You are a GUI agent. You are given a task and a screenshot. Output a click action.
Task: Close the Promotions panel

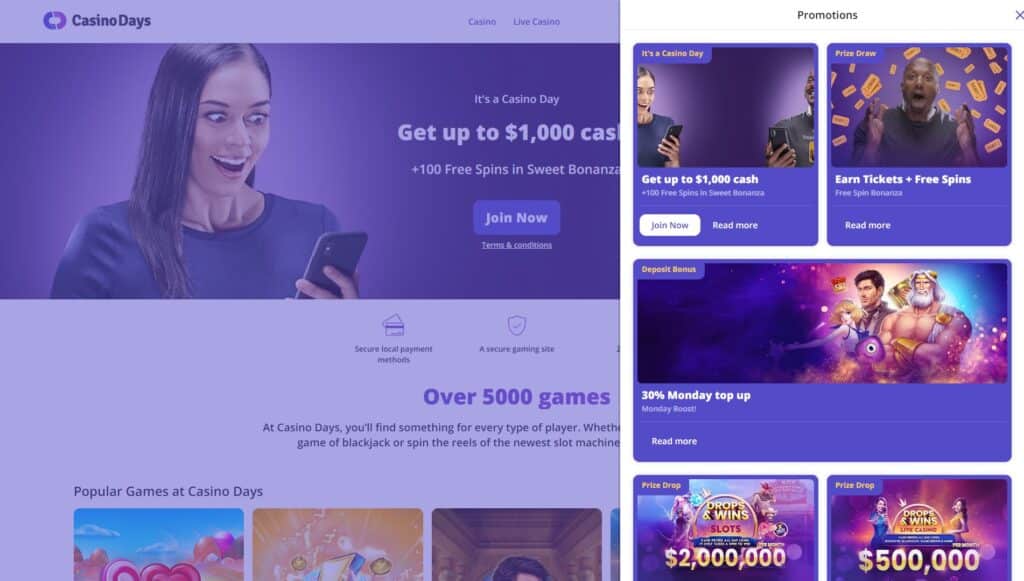1019,15
